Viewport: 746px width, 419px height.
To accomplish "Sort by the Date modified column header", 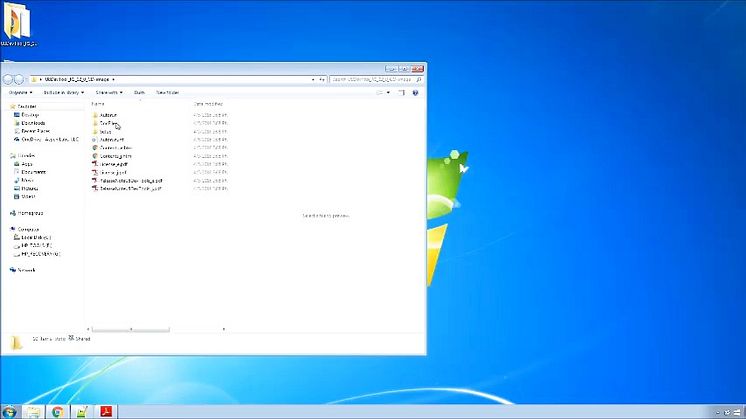I will (x=208, y=104).
